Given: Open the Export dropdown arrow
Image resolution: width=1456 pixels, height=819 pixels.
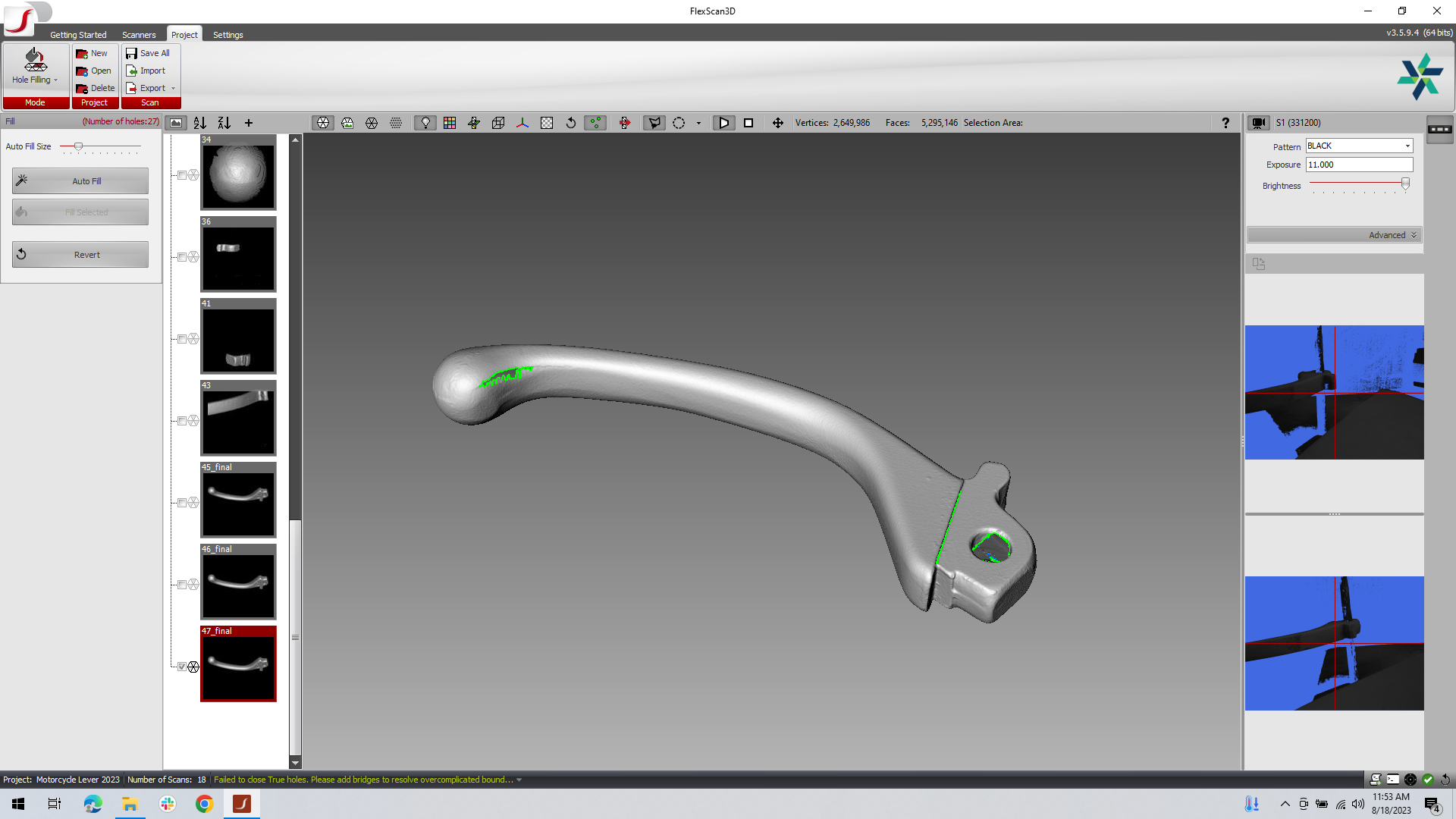Looking at the screenshot, I should point(174,88).
